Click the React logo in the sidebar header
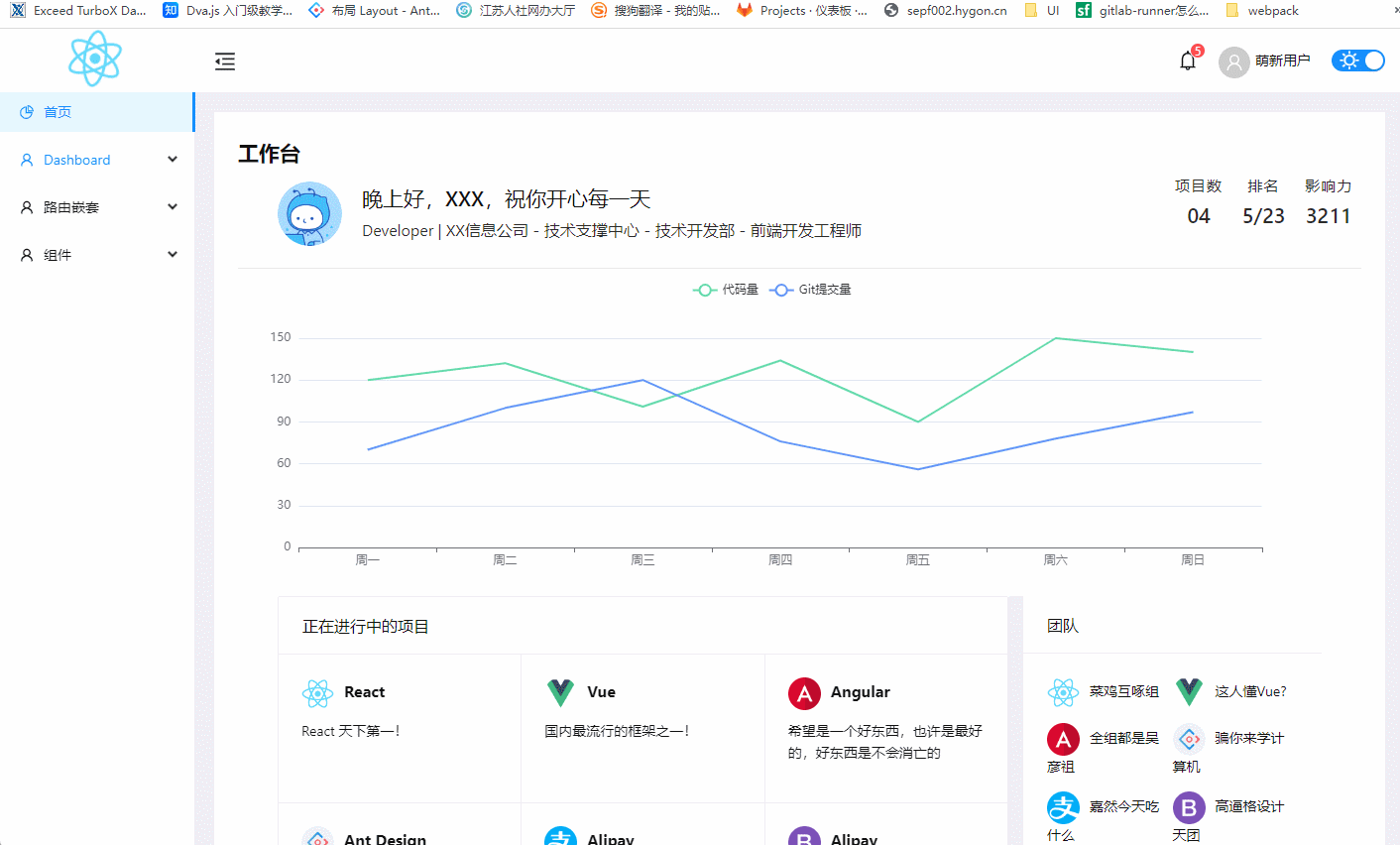 click(x=95, y=59)
